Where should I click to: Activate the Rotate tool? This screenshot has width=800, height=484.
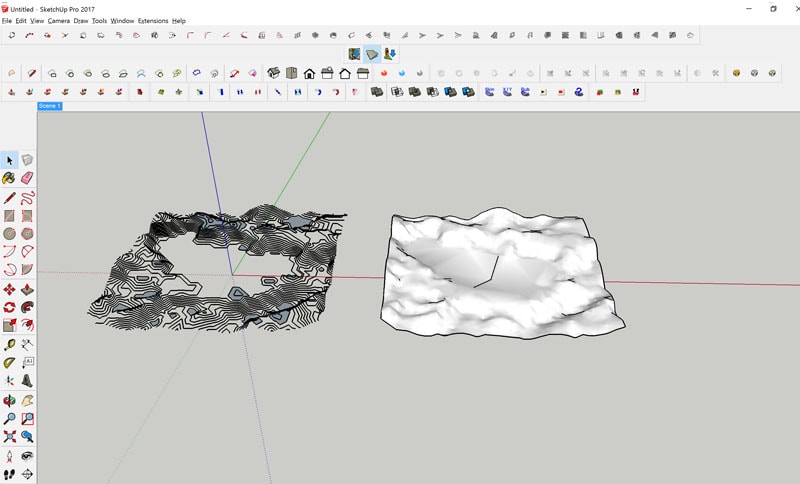9,307
